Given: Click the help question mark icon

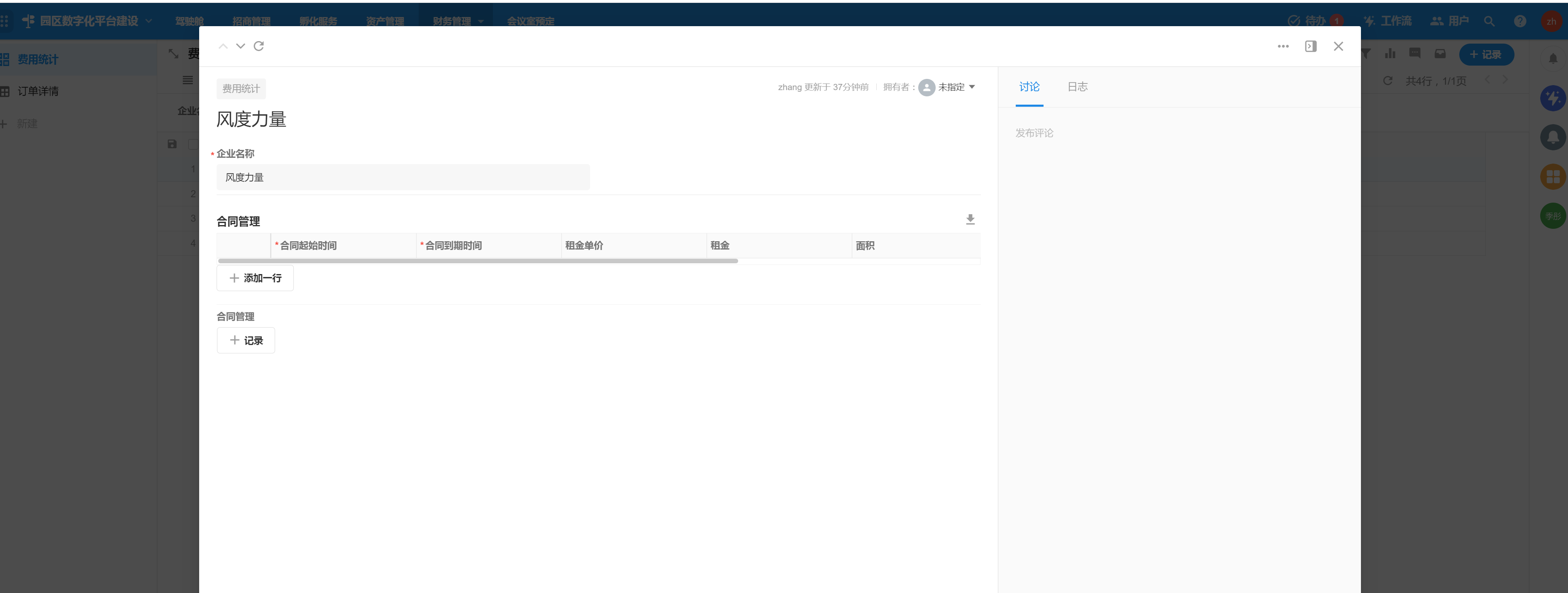Looking at the screenshot, I should tap(1520, 21).
